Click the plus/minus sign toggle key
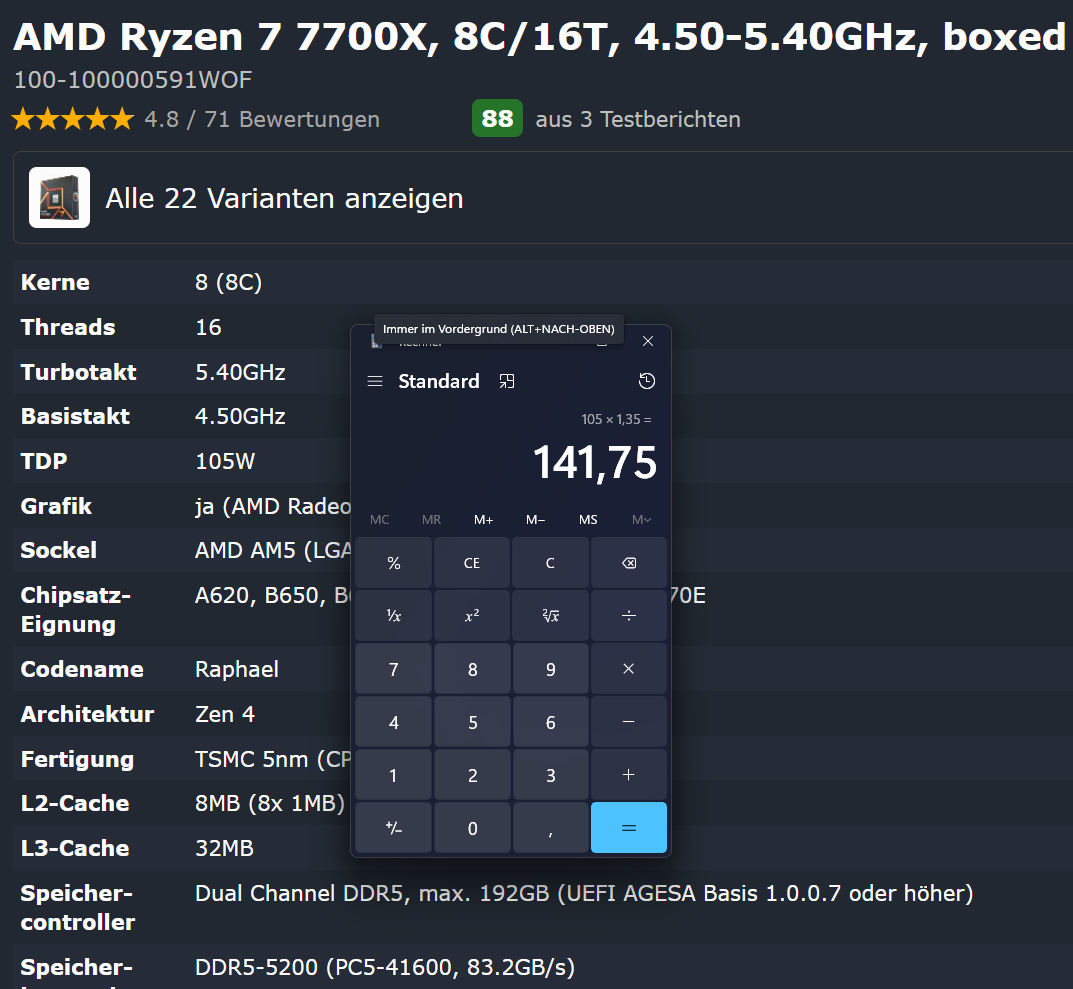This screenshot has width=1073, height=989. (x=393, y=827)
